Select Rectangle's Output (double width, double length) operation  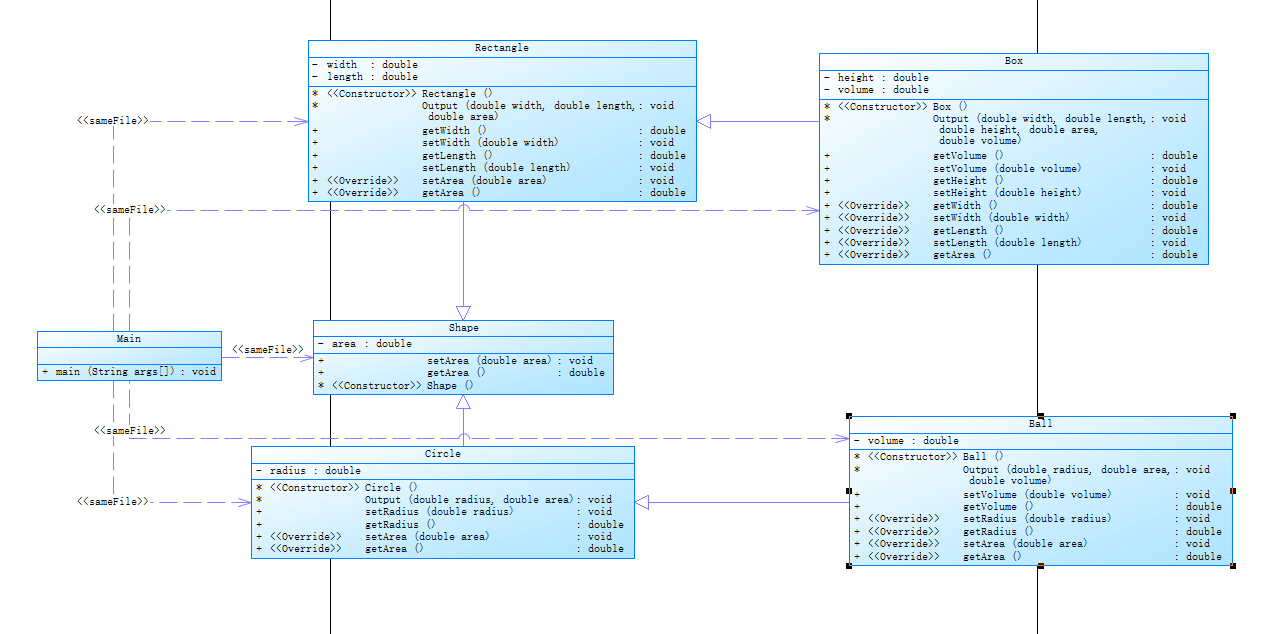coord(492,111)
